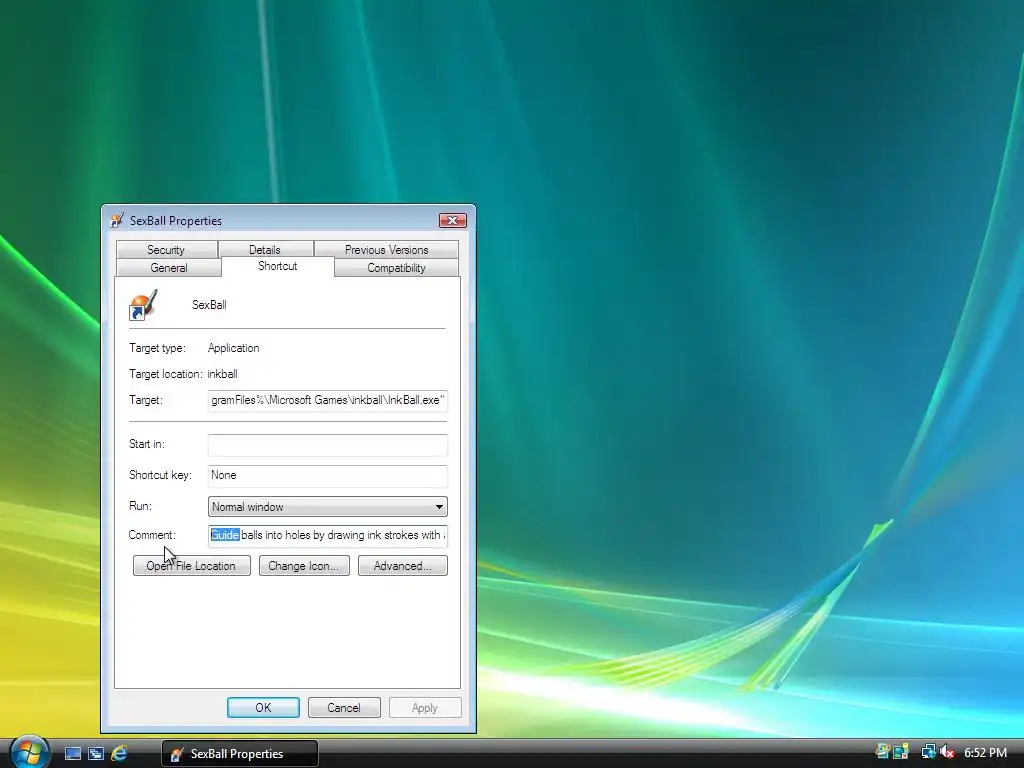Open the Advanced... shortcut settings

(402, 566)
